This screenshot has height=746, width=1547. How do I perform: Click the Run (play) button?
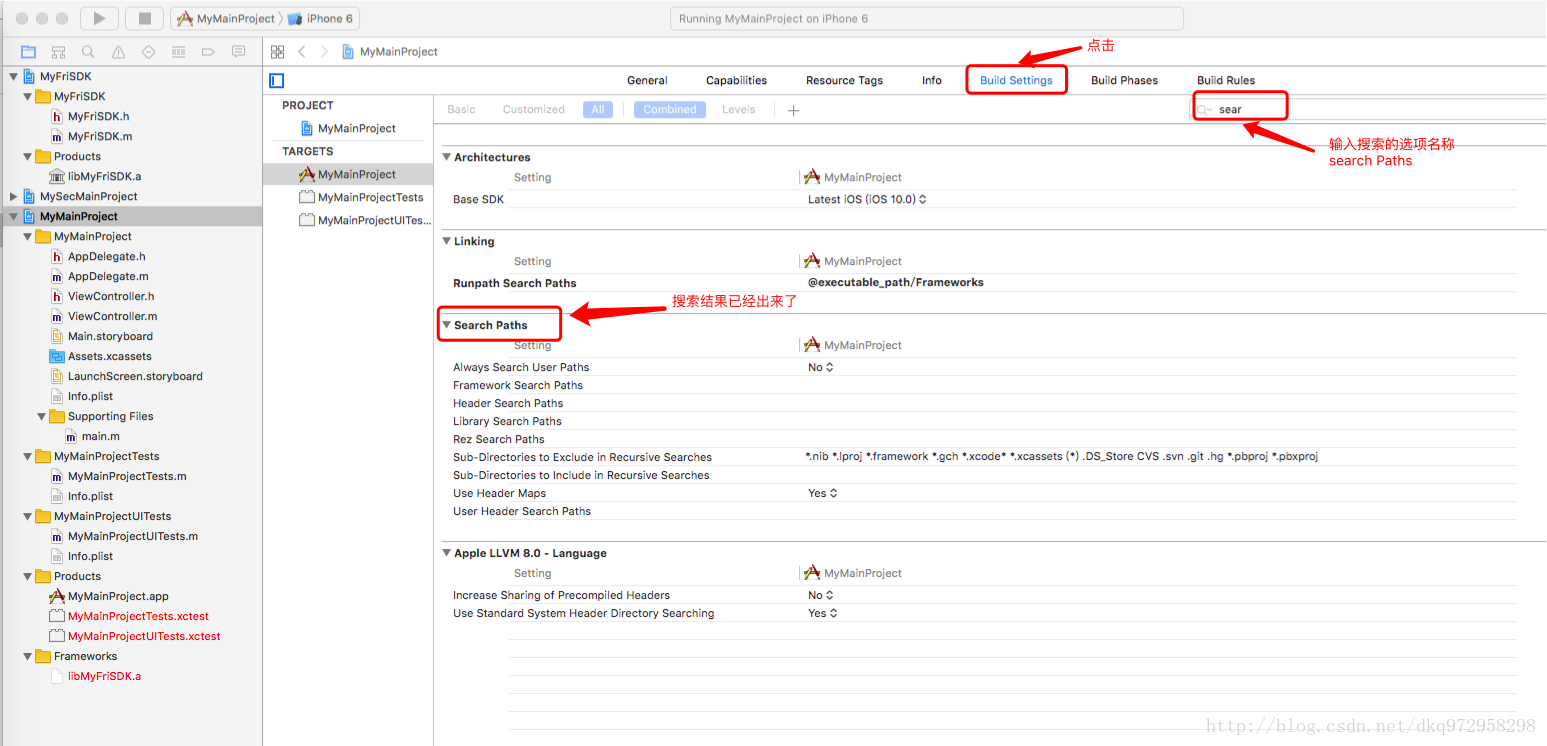[x=99, y=18]
